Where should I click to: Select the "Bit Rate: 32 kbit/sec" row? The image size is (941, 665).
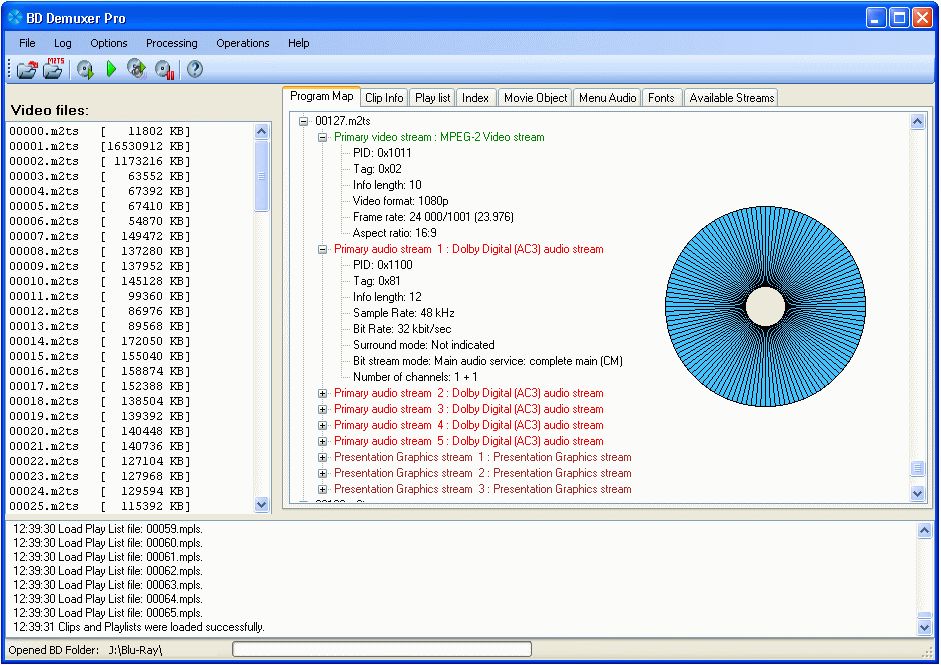pos(401,329)
